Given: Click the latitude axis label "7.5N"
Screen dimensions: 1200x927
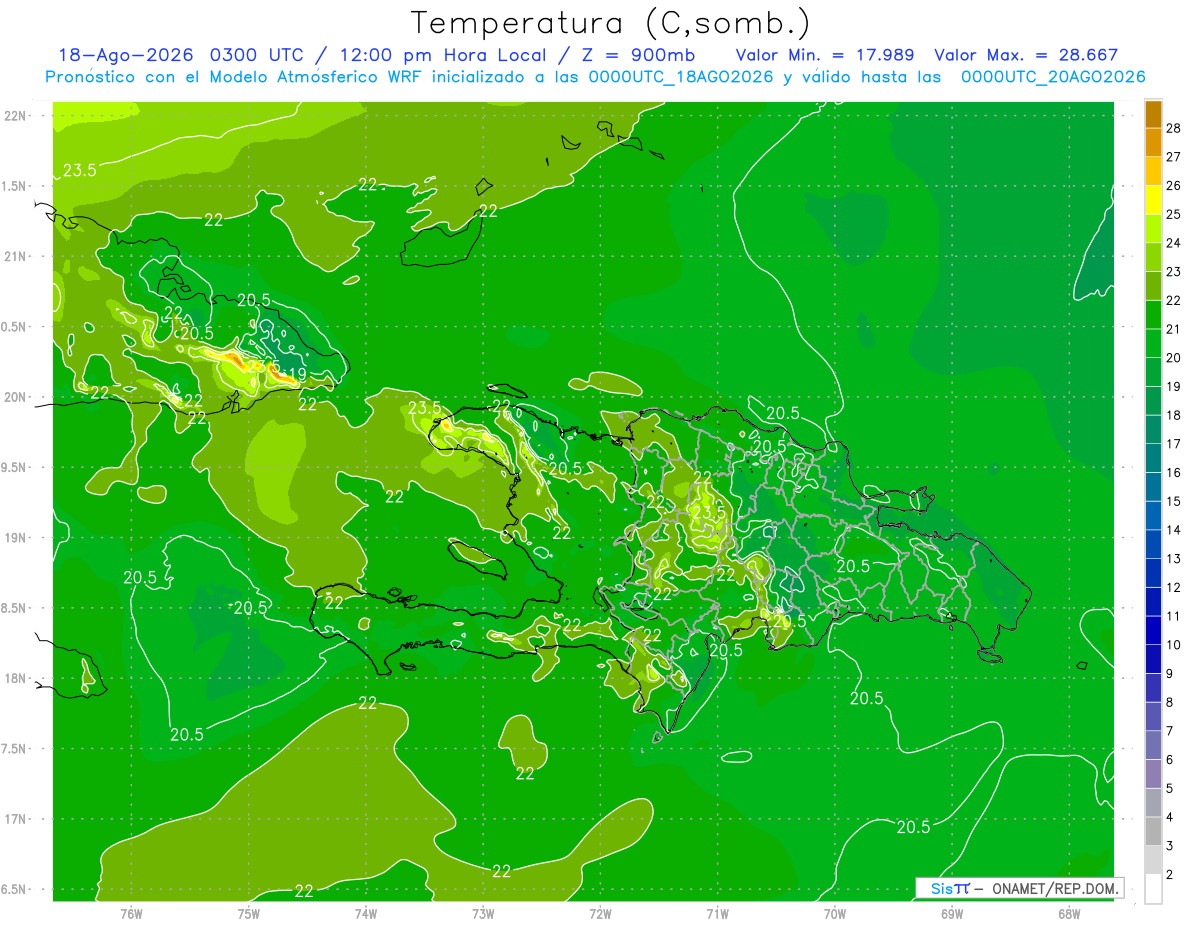Looking at the screenshot, I should pos(15,749).
